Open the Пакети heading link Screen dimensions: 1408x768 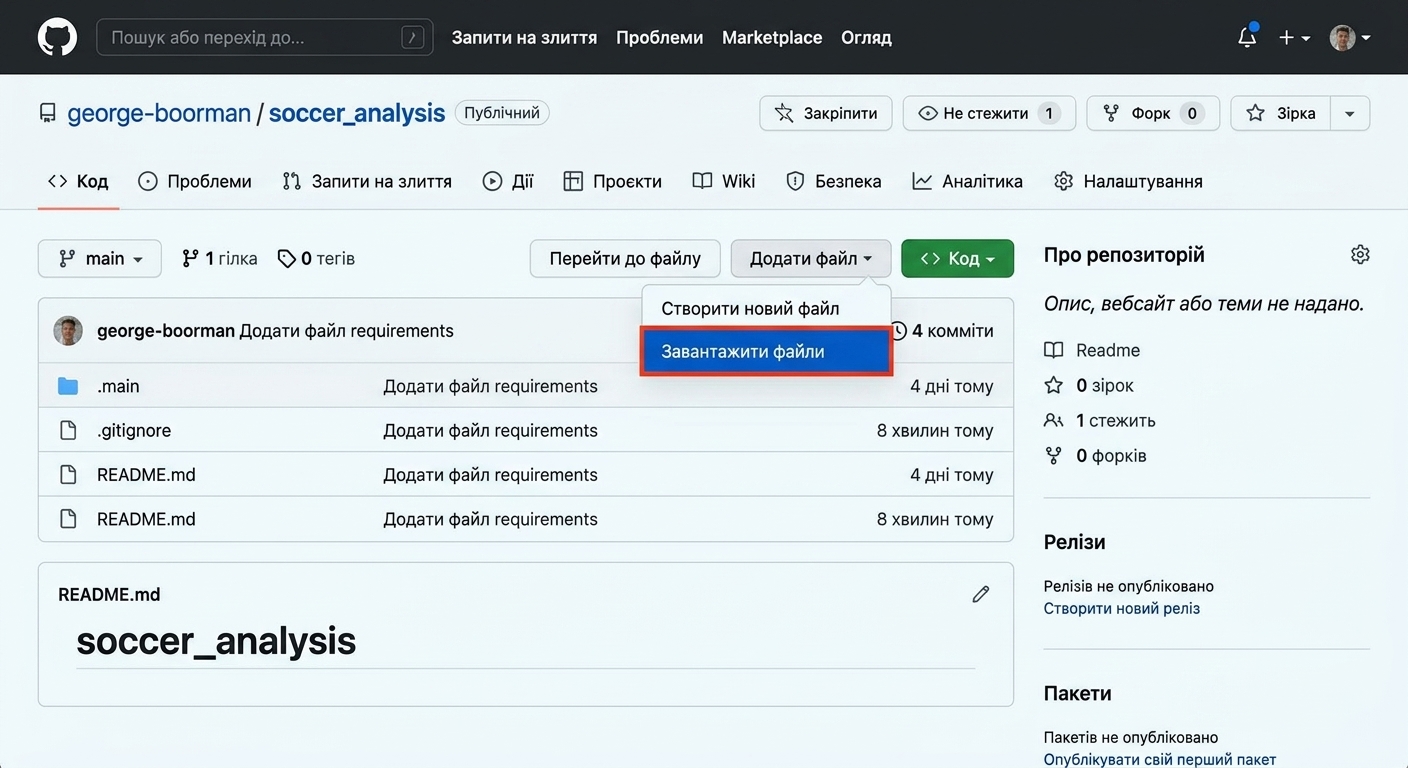[1078, 693]
